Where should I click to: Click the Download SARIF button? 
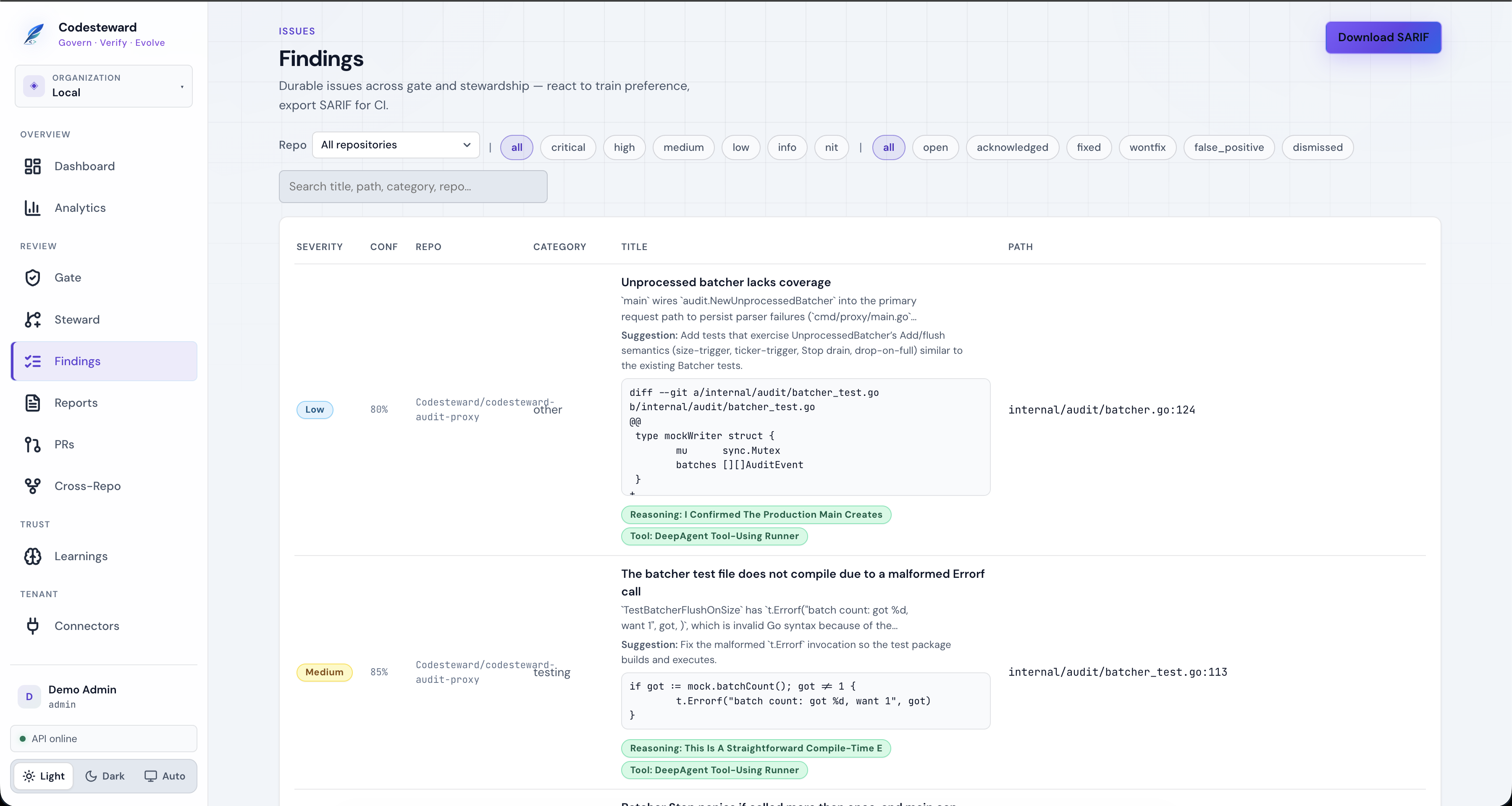[1383, 37]
